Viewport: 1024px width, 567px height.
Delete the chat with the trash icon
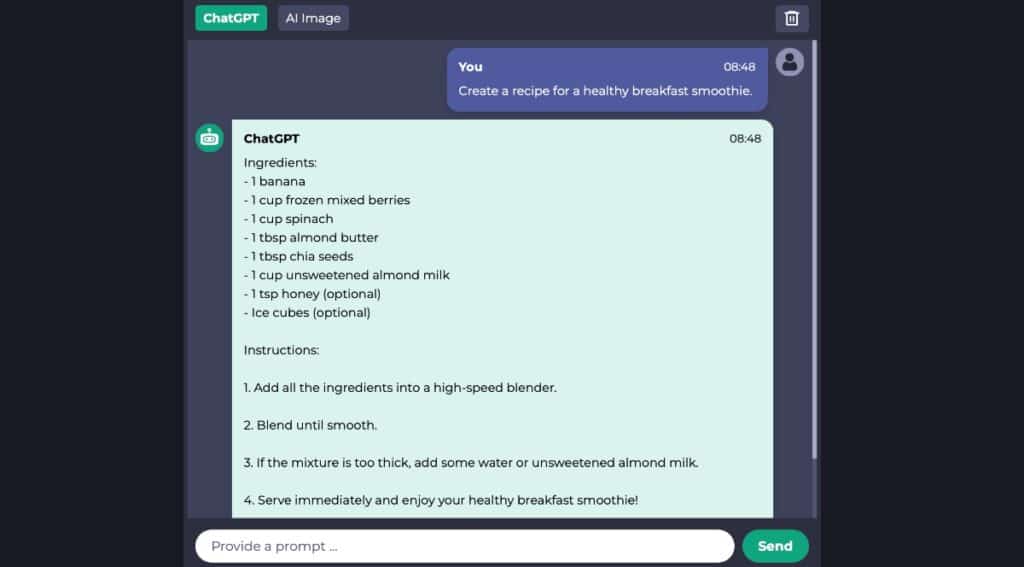[x=792, y=18]
